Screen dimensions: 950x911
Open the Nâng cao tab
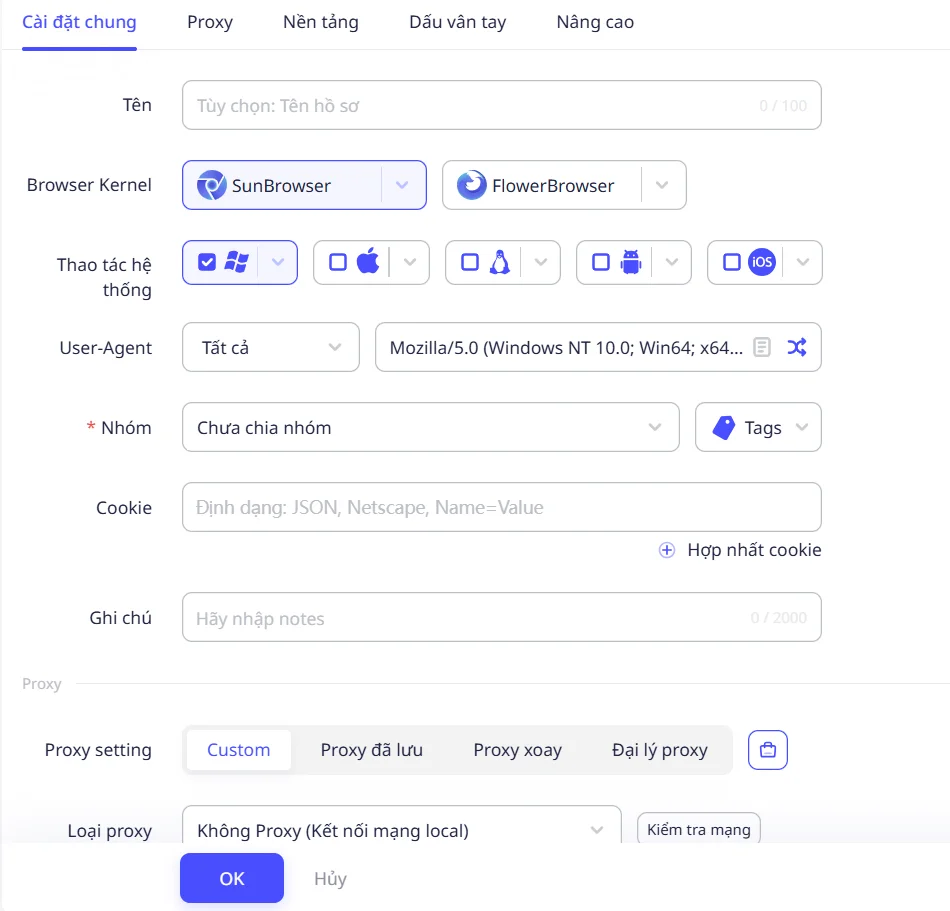(595, 22)
